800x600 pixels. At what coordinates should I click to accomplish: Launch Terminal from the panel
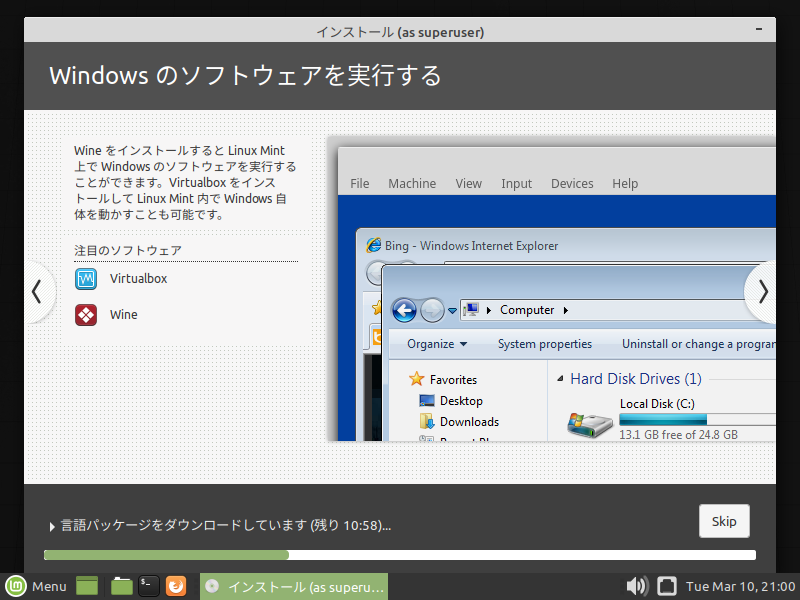pyautogui.click(x=149, y=586)
